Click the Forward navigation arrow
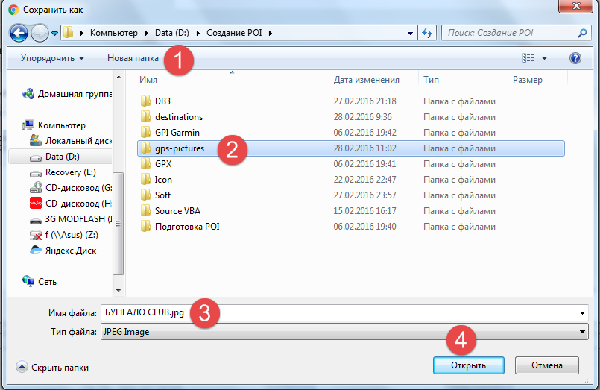 point(39,33)
